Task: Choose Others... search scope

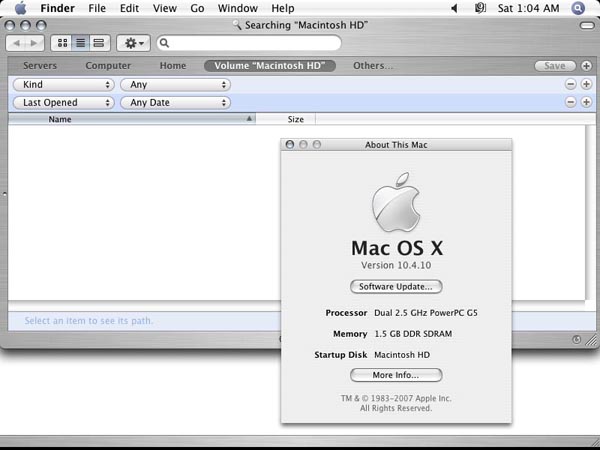Action: click(x=373, y=66)
